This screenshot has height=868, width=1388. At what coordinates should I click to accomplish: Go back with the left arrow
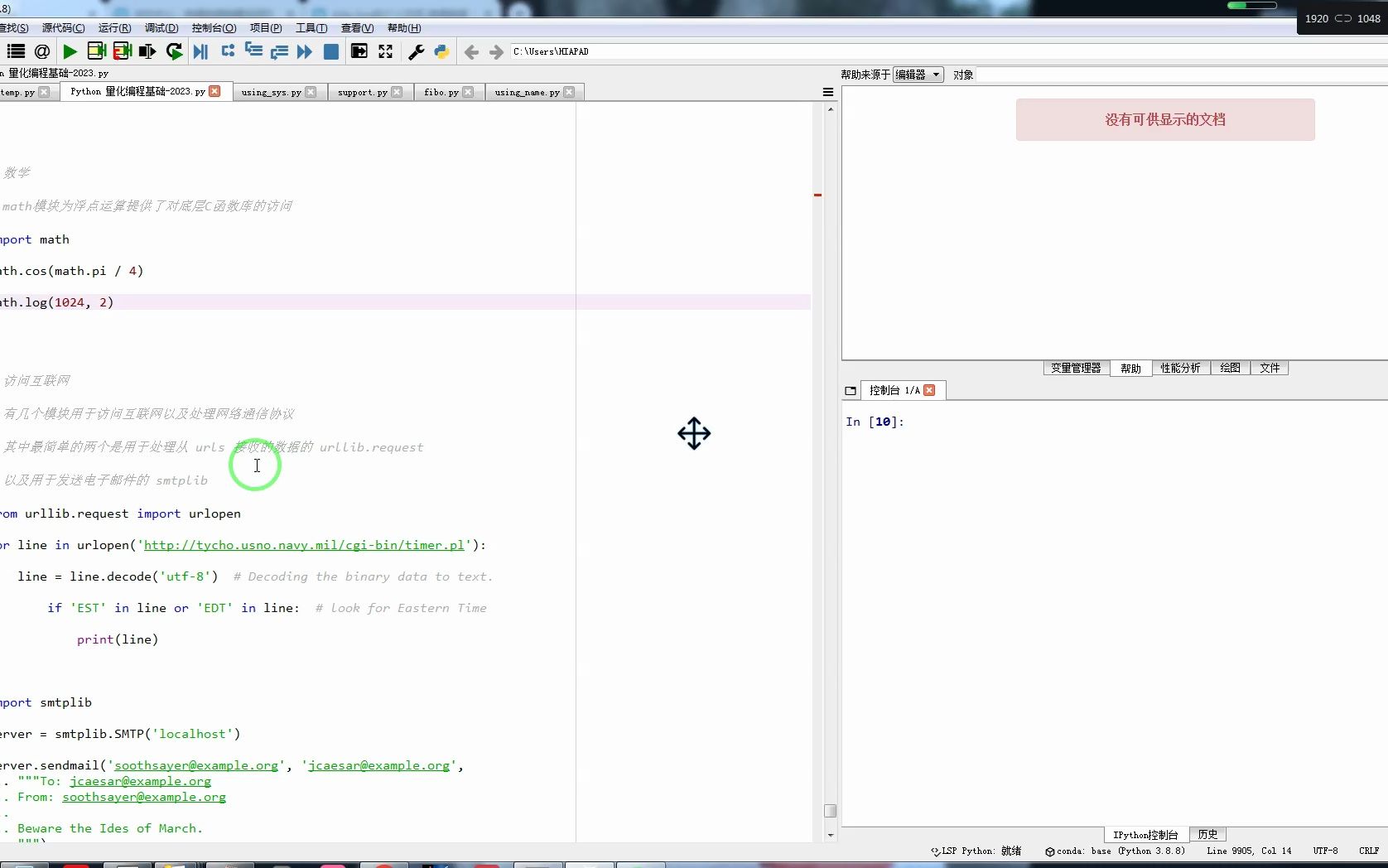(x=471, y=52)
